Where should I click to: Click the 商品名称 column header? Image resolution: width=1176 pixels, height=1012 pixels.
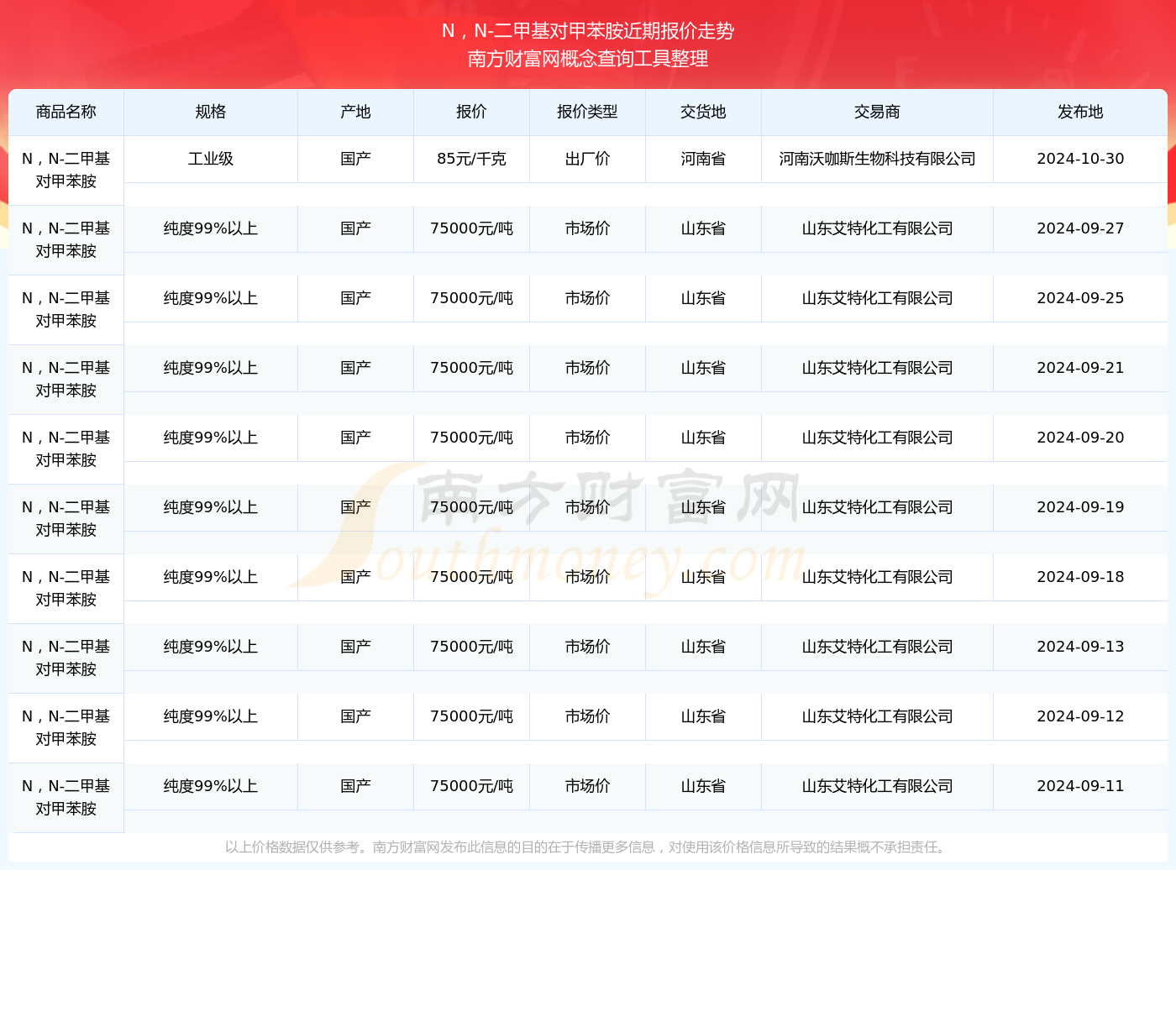[66, 112]
